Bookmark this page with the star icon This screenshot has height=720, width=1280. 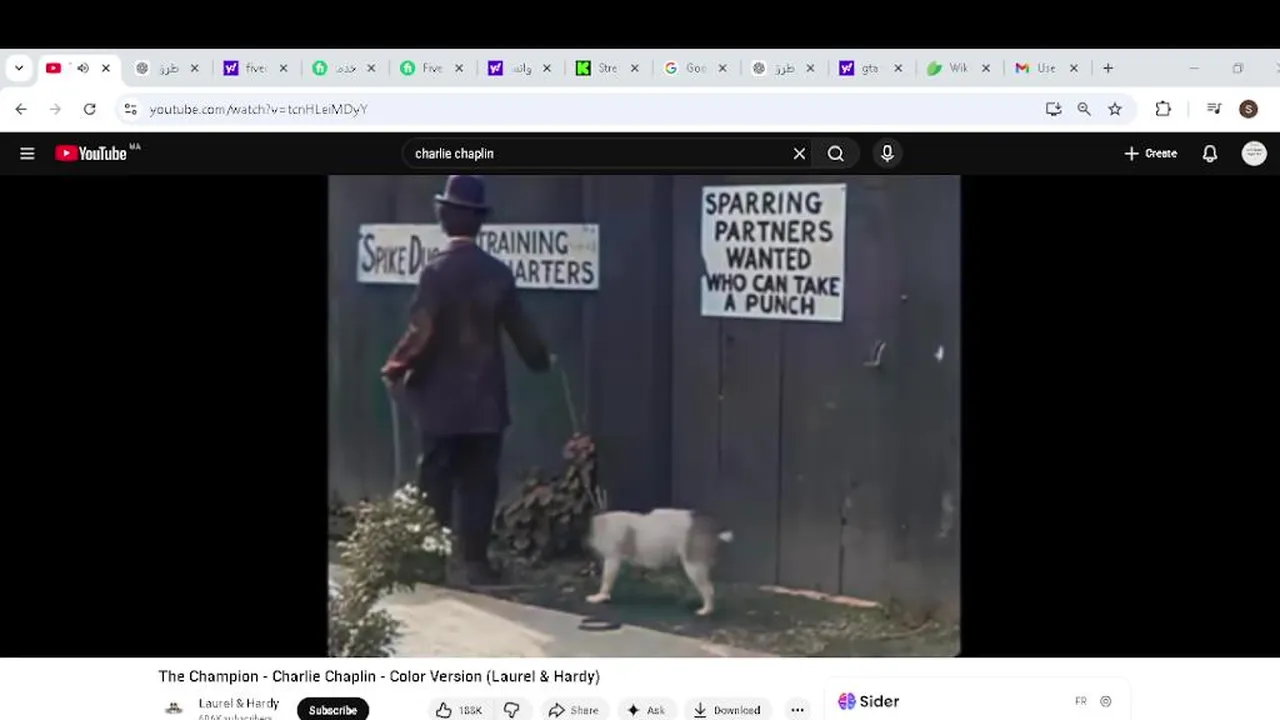click(x=1115, y=109)
